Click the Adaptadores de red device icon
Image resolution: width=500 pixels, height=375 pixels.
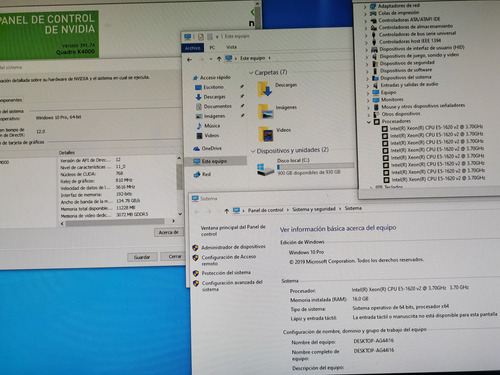(x=373, y=6)
